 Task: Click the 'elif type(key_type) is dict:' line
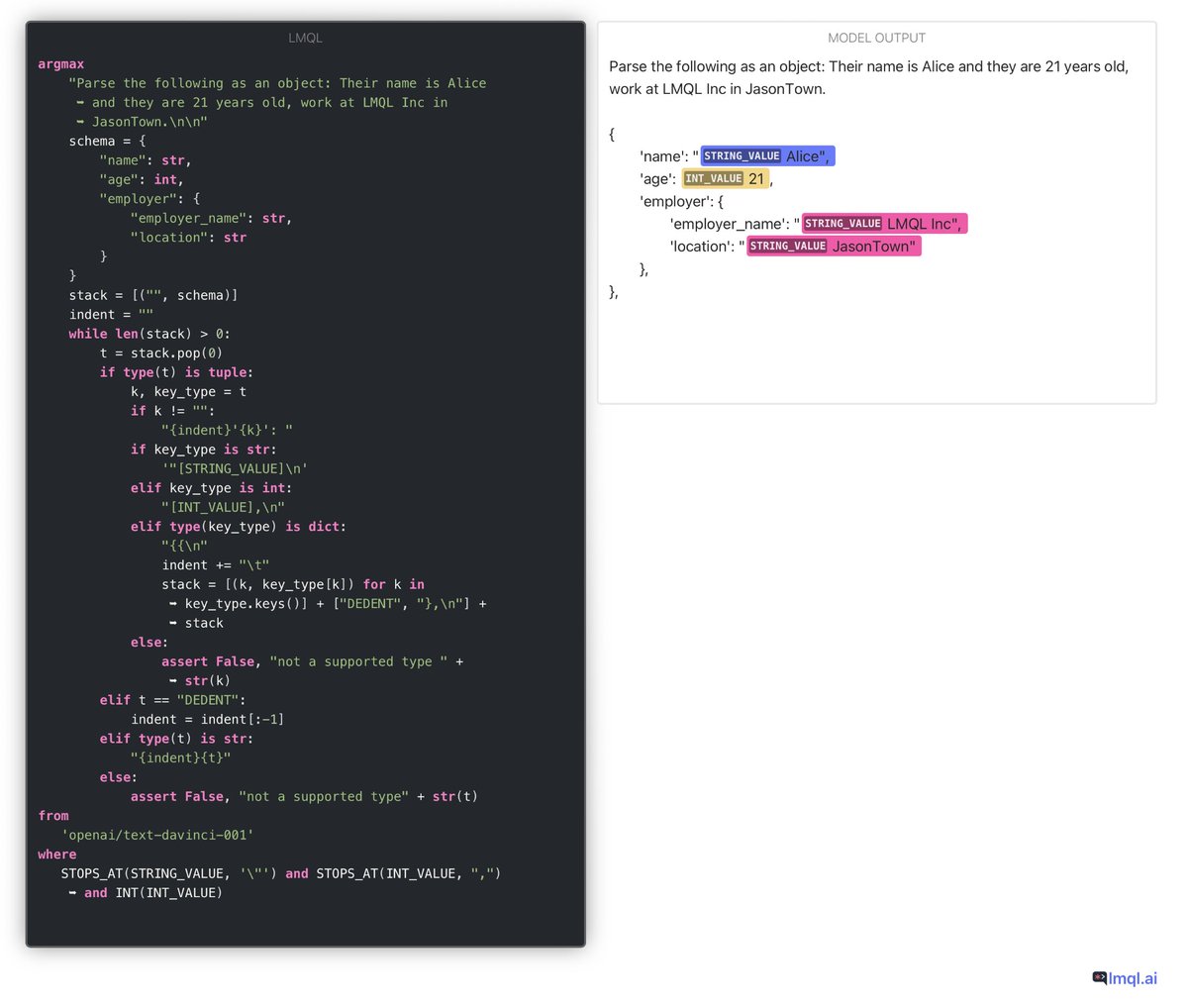coord(239,527)
